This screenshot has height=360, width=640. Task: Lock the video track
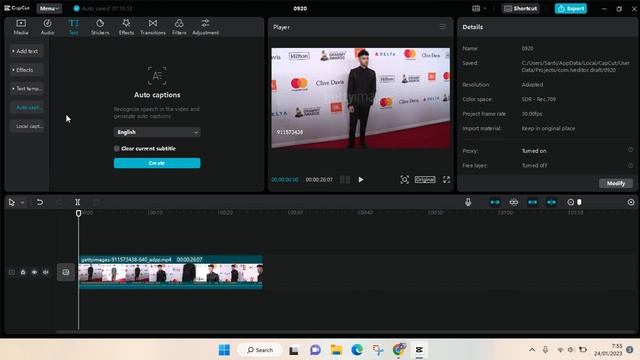click(23, 272)
